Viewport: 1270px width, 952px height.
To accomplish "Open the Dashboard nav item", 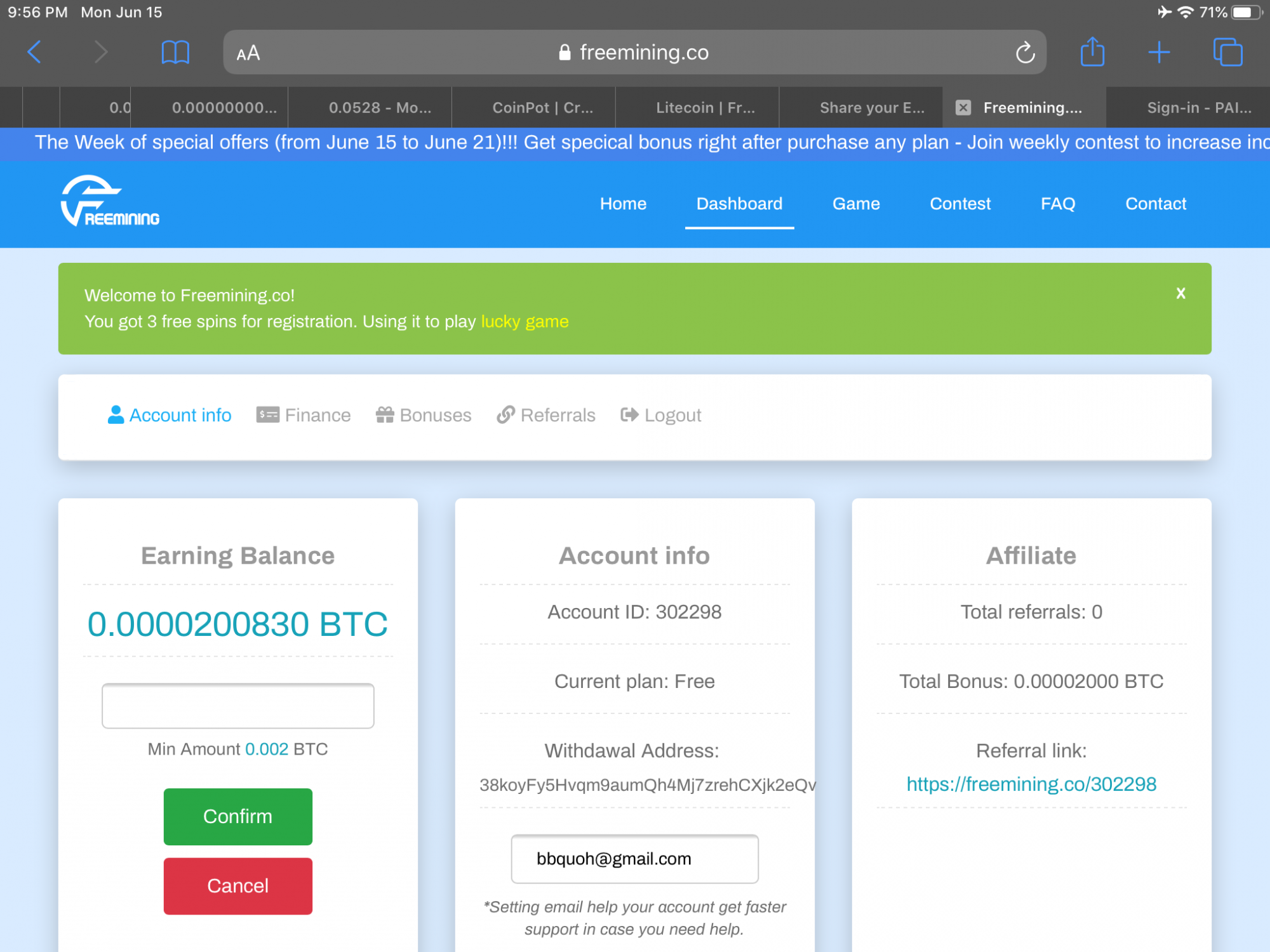I will pyautogui.click(x=739, y=204).
